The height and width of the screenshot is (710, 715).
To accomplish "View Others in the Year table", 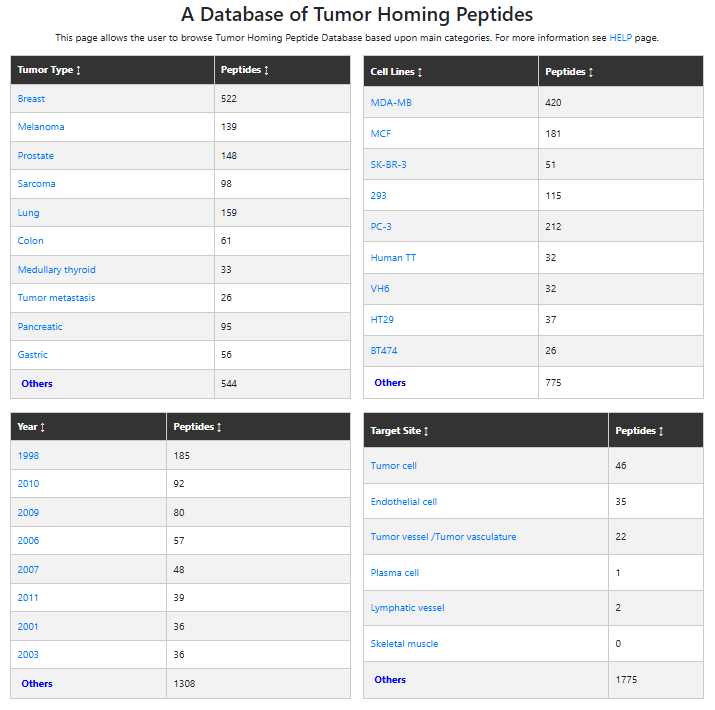I will (x=37, y=684).
